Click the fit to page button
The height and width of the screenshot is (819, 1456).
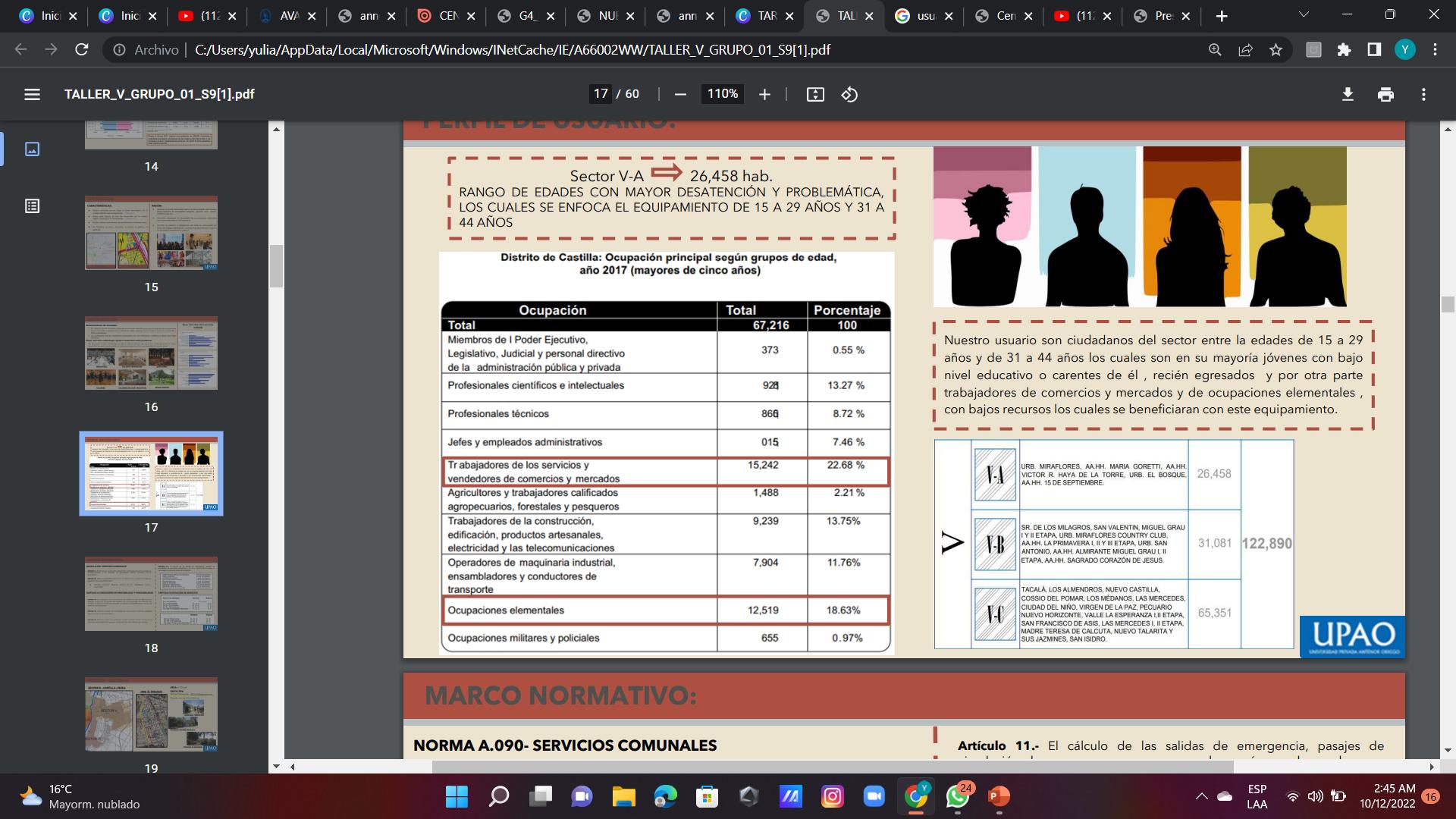click(815, 94)
